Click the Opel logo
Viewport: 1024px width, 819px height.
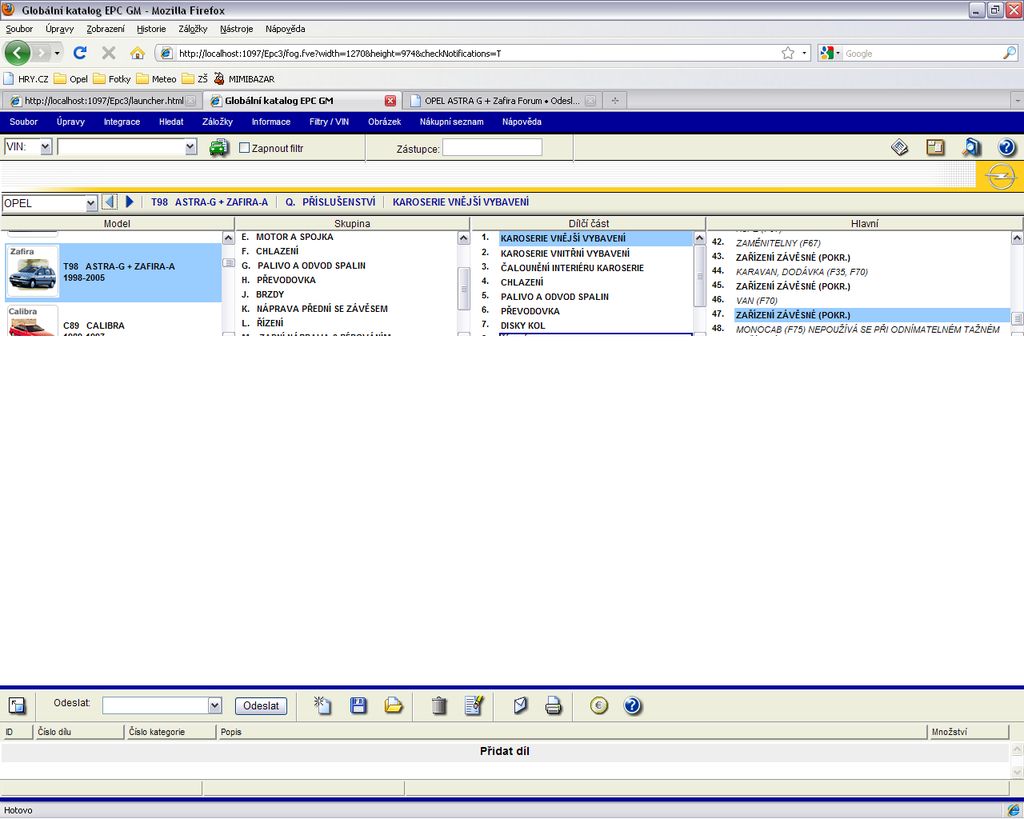(1000, 176)
